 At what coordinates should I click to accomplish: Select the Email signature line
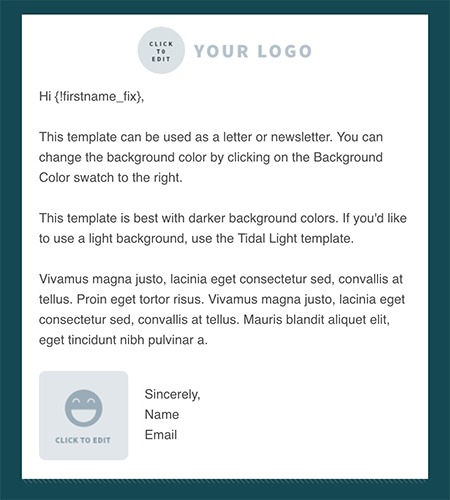161,435
